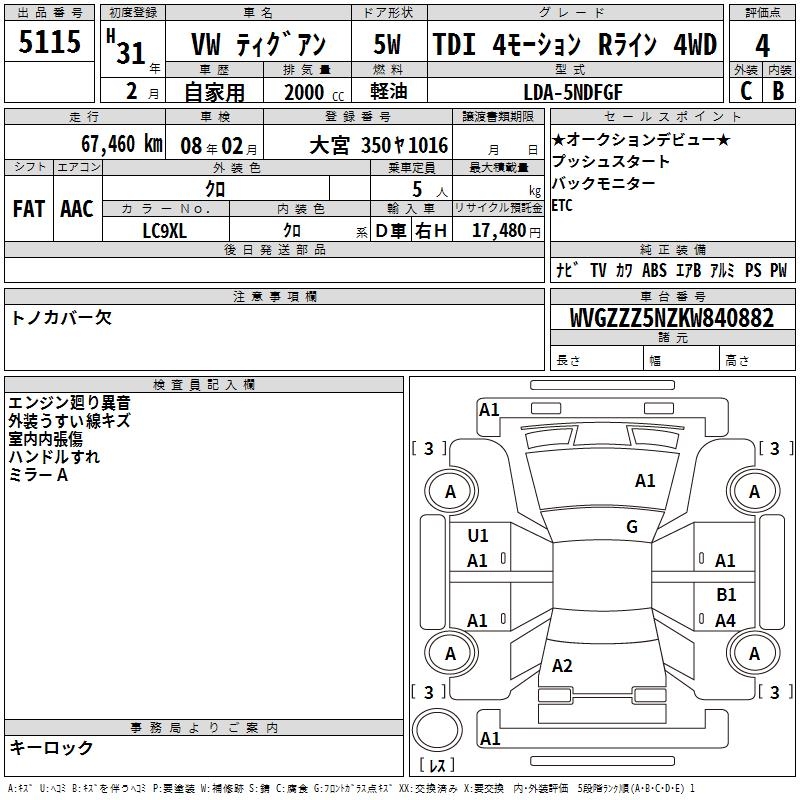Click displacement value 2000 cc
Screen dimensions: 800x800
[x=314, y=92]
